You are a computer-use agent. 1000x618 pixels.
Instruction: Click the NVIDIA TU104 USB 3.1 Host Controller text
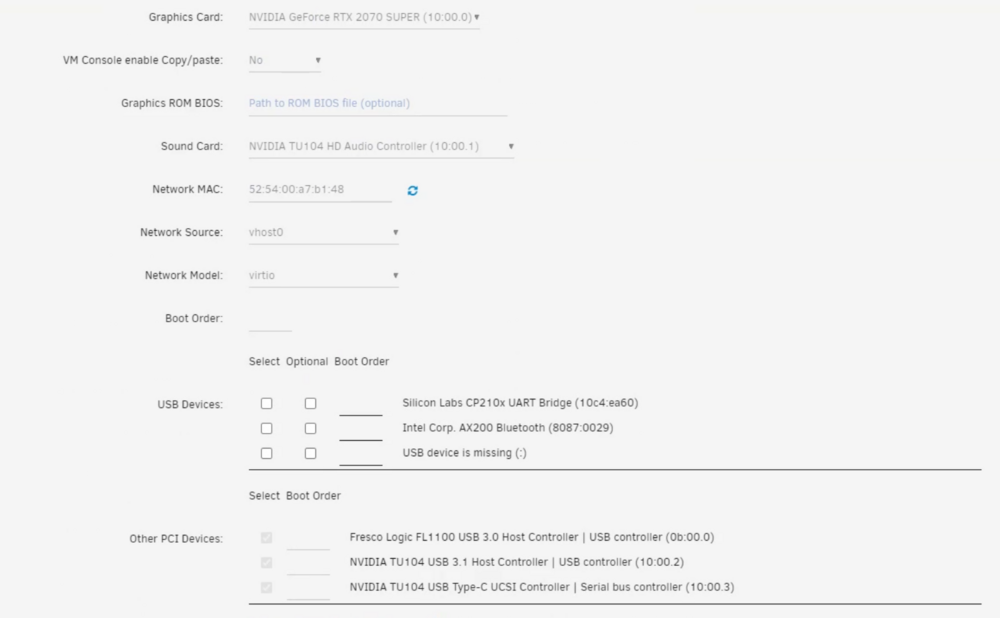pos(517,563)
